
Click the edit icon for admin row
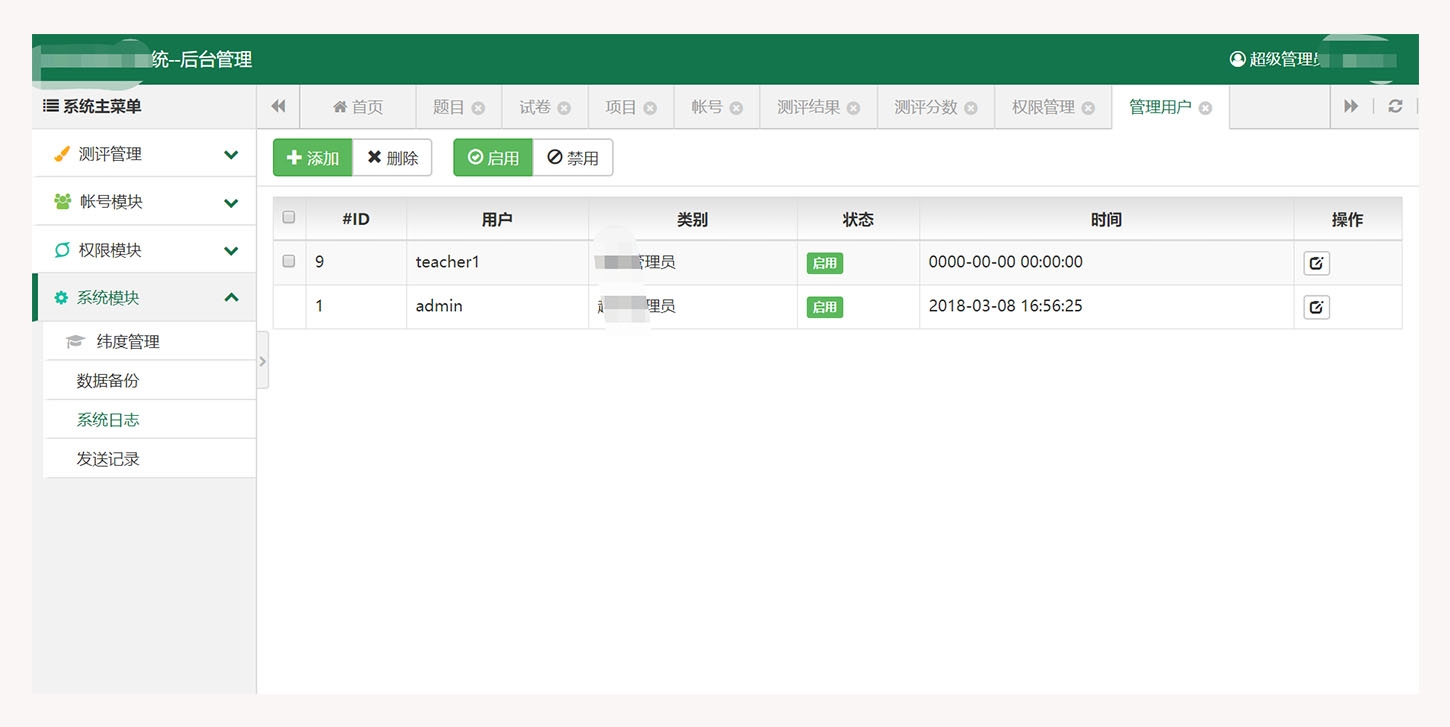pyautogui.click(x=1316, y=307)
